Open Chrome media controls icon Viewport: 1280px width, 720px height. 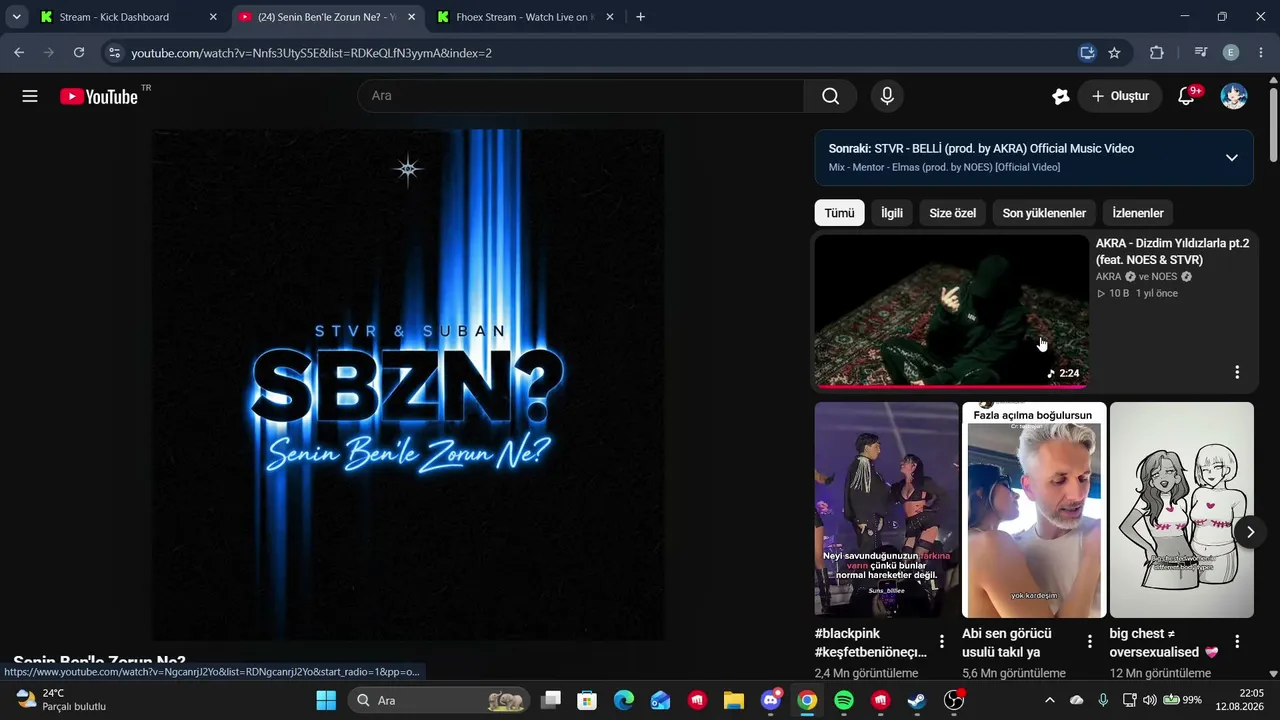tap(1201, 53)
